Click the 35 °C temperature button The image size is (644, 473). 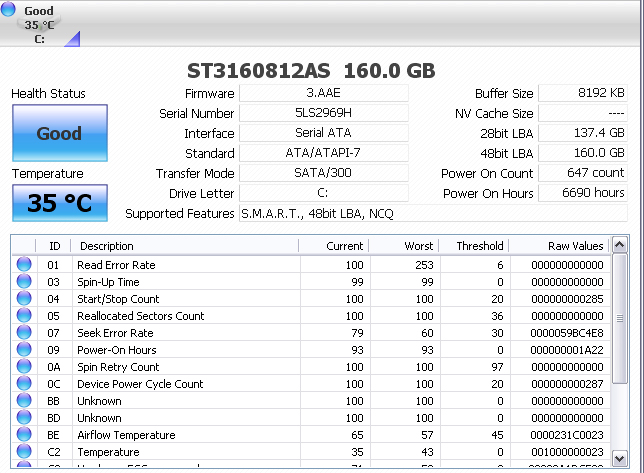pos(60,203)
